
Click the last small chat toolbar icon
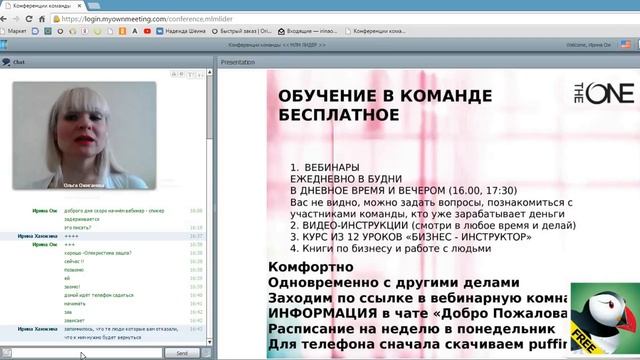click(x=200, y=75)
